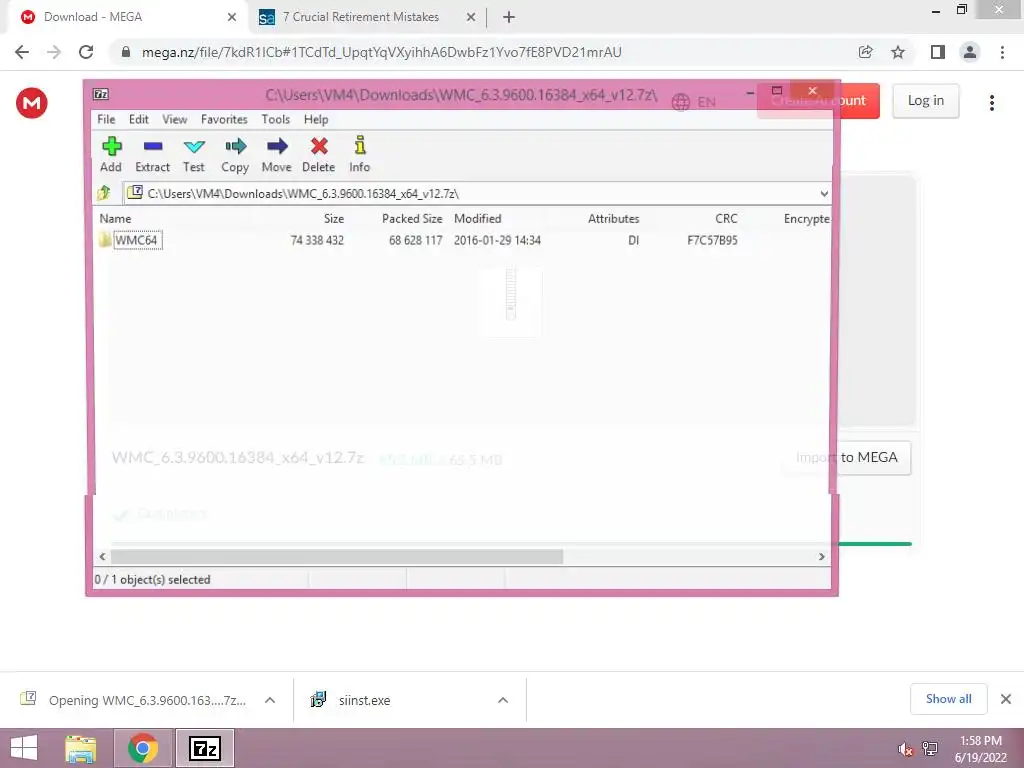Toggle Chrome side panel icon
Viewport: 1024px width, 768px height.
click(938, 52)
